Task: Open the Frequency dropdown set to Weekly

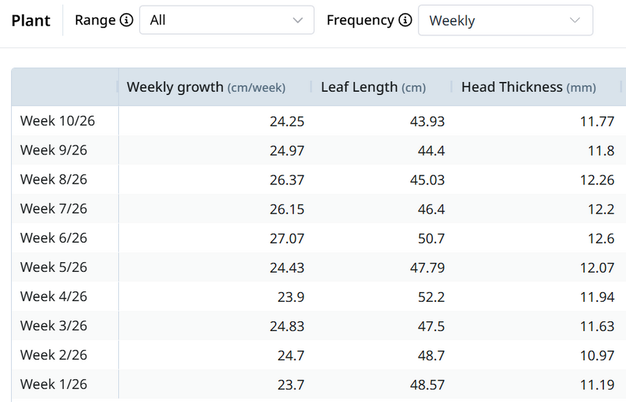Action: tap(505, 21)
